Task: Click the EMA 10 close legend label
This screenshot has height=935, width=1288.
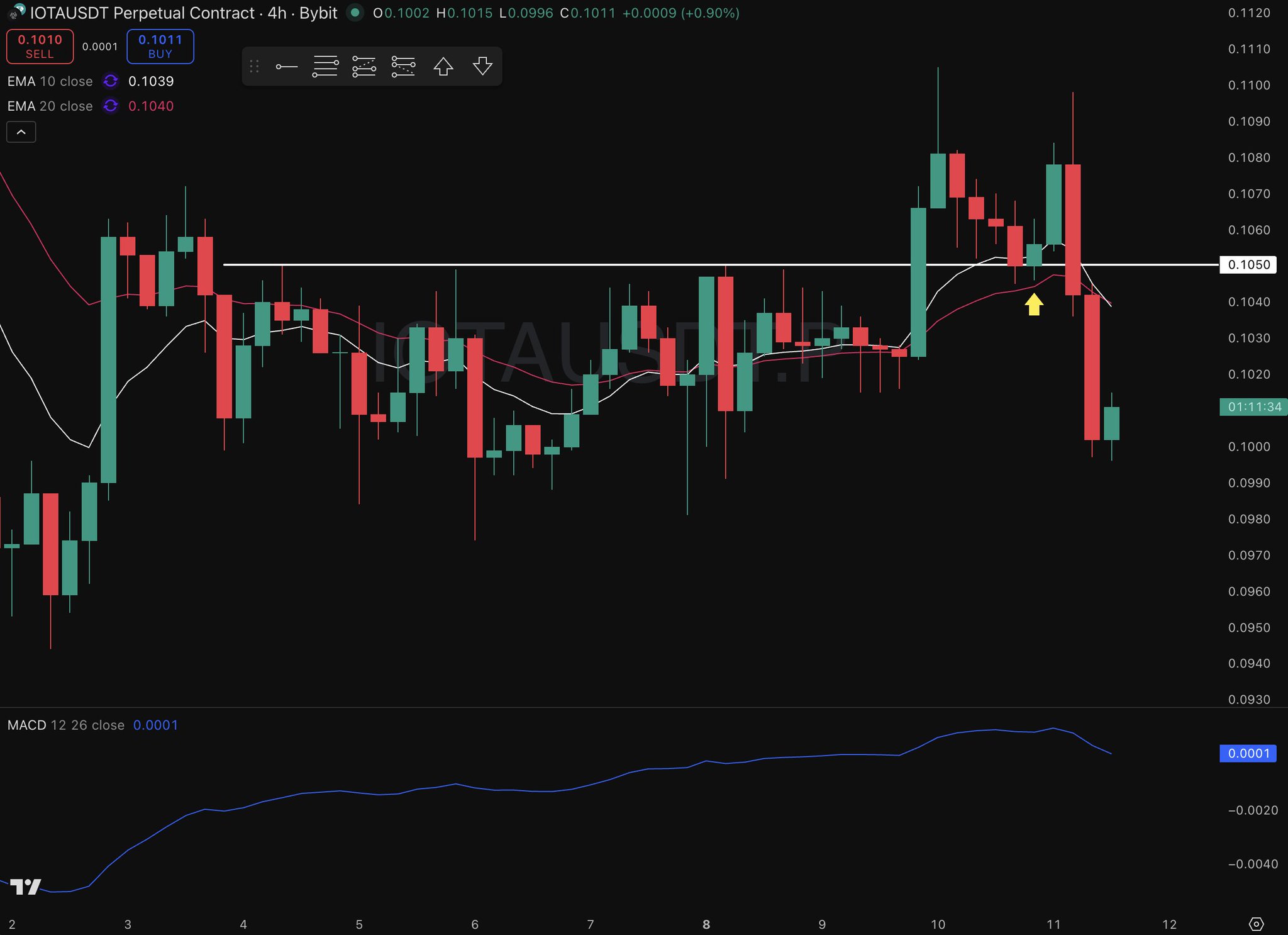Action: click(x=50, y=81)
